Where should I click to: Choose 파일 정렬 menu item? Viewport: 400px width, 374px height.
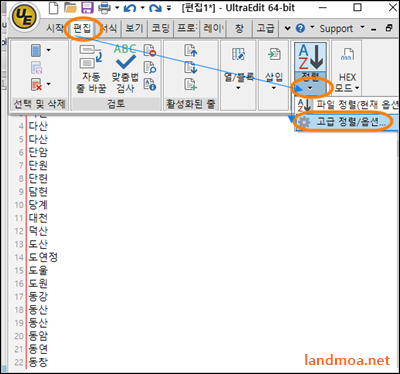pos(346,105)
